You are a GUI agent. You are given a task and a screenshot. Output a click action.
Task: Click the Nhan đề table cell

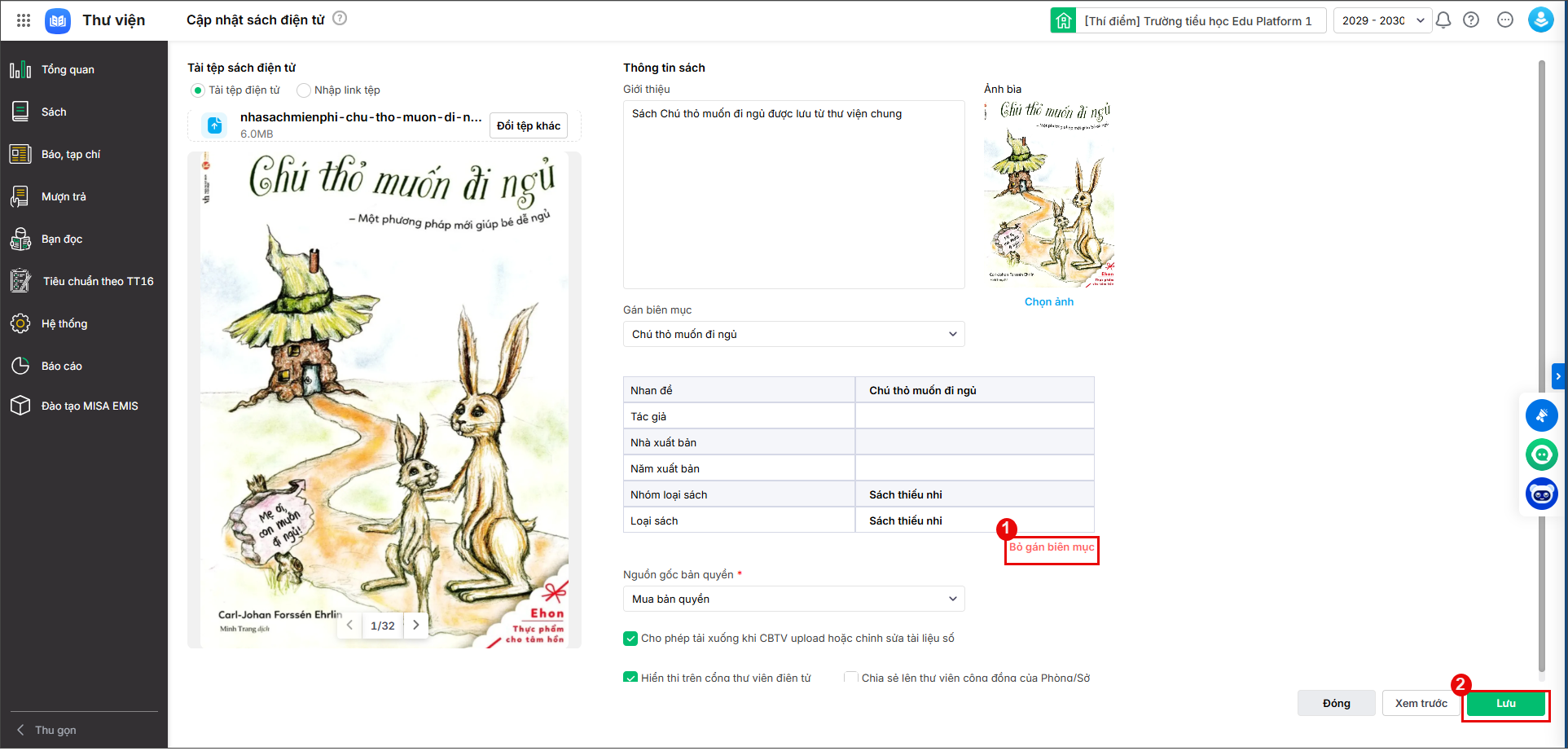739,390
